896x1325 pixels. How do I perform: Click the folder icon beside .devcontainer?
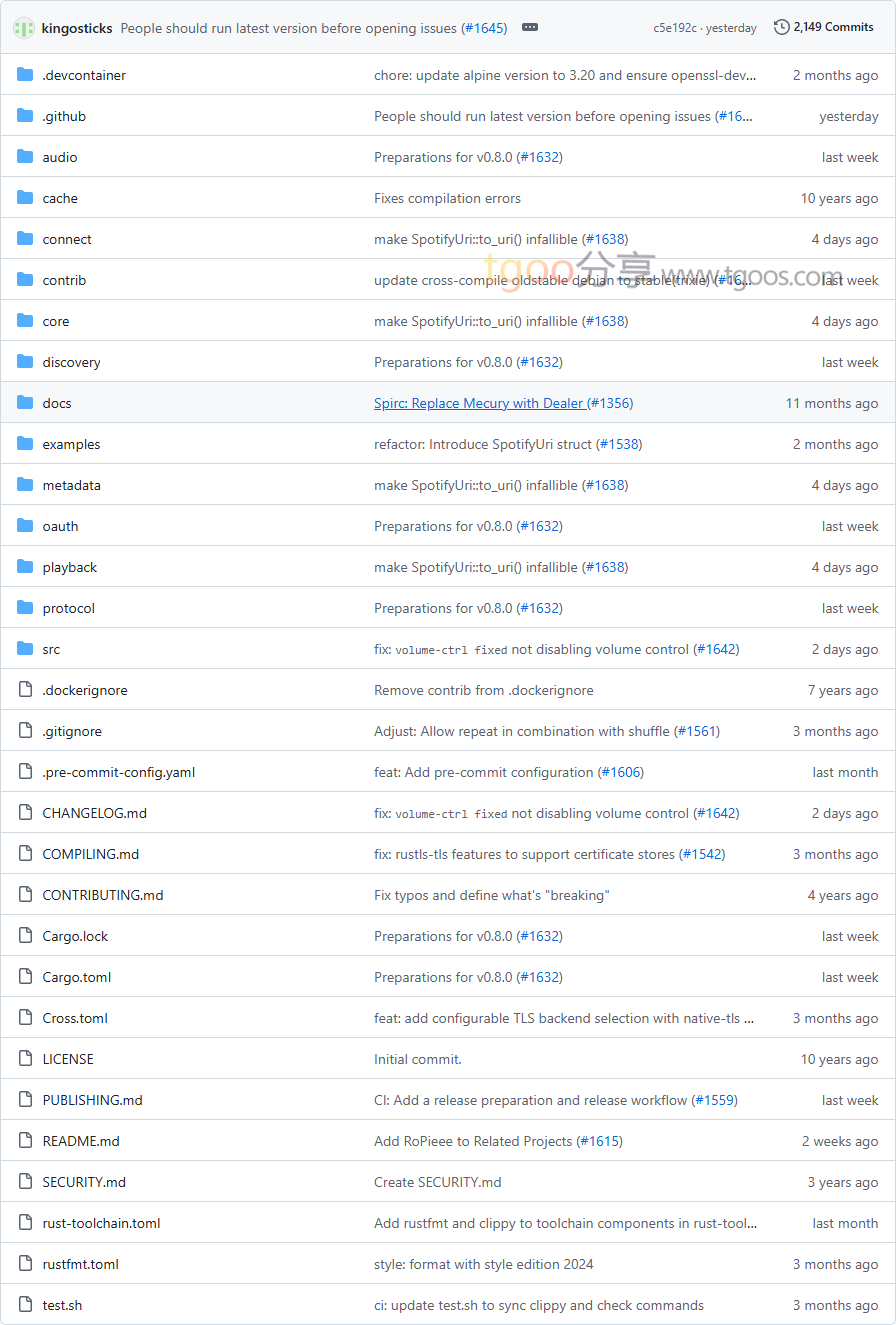(x=25, y=75)
